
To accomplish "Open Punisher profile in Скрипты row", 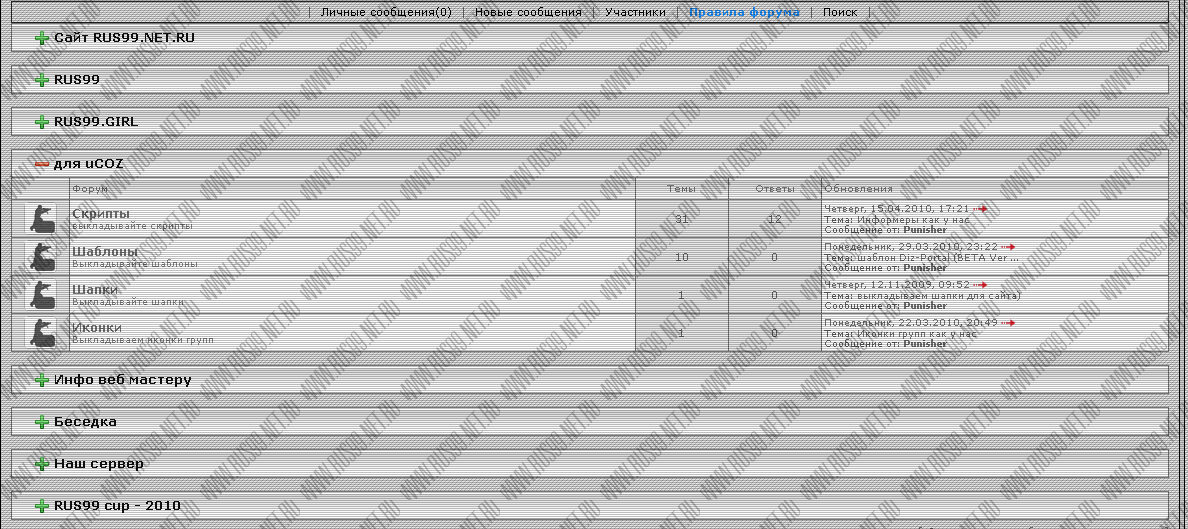I will [x=925, y=230].
